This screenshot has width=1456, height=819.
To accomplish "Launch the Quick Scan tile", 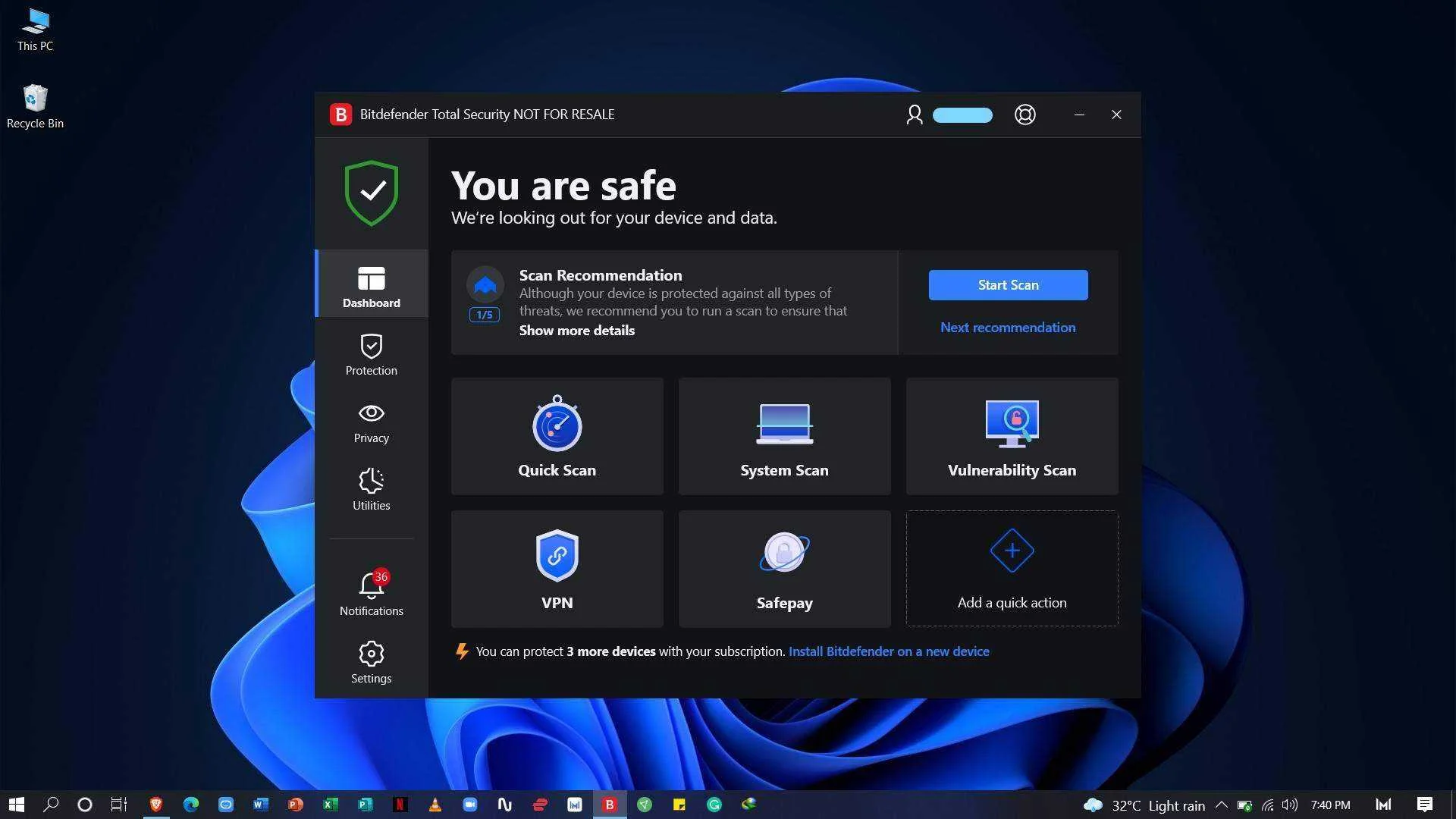I will (x=557, y=437).
